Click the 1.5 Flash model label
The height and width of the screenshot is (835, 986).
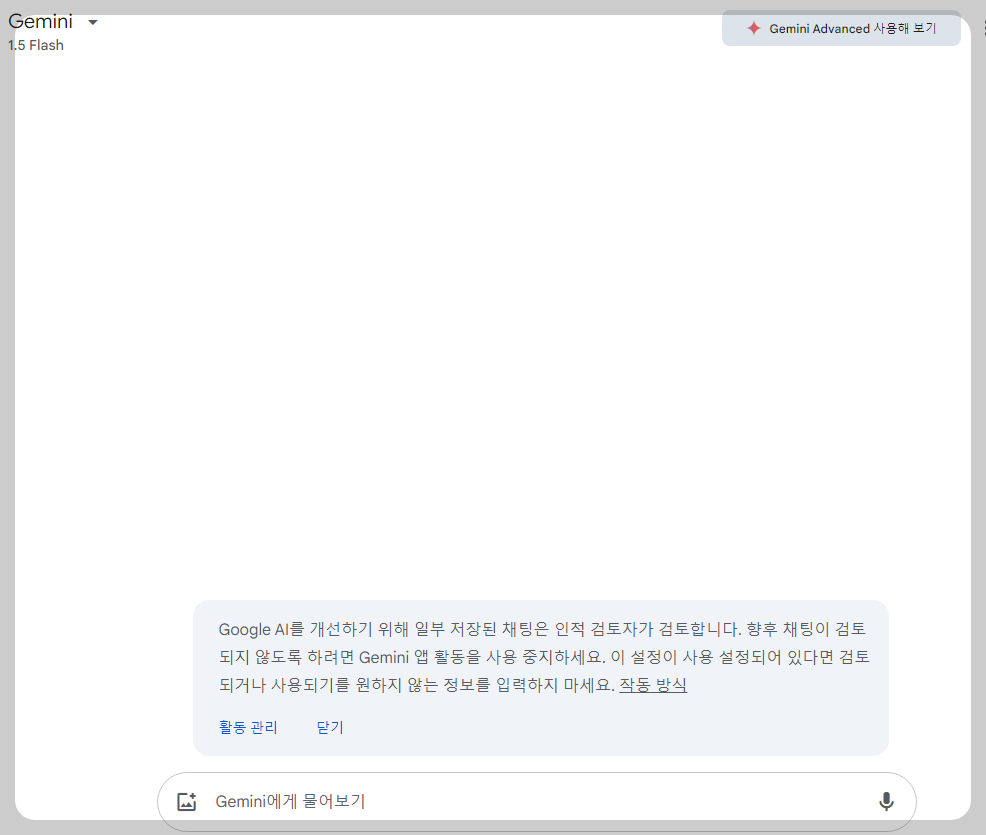(36, 45)
